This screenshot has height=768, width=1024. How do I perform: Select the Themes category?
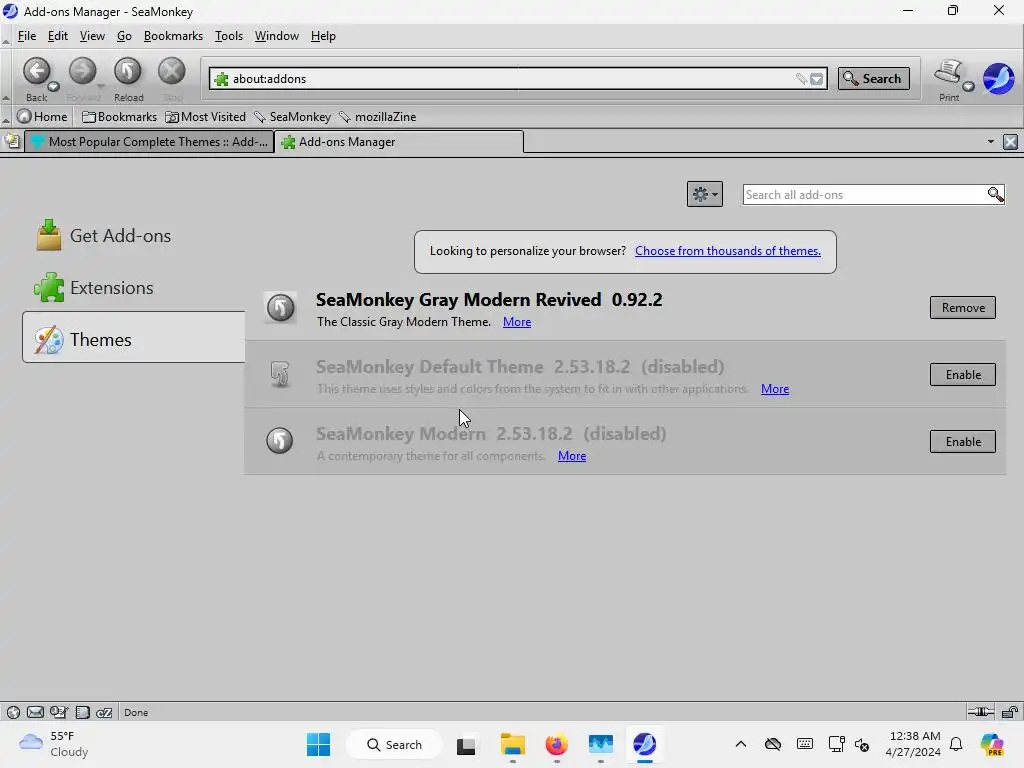tap(134, 337)
